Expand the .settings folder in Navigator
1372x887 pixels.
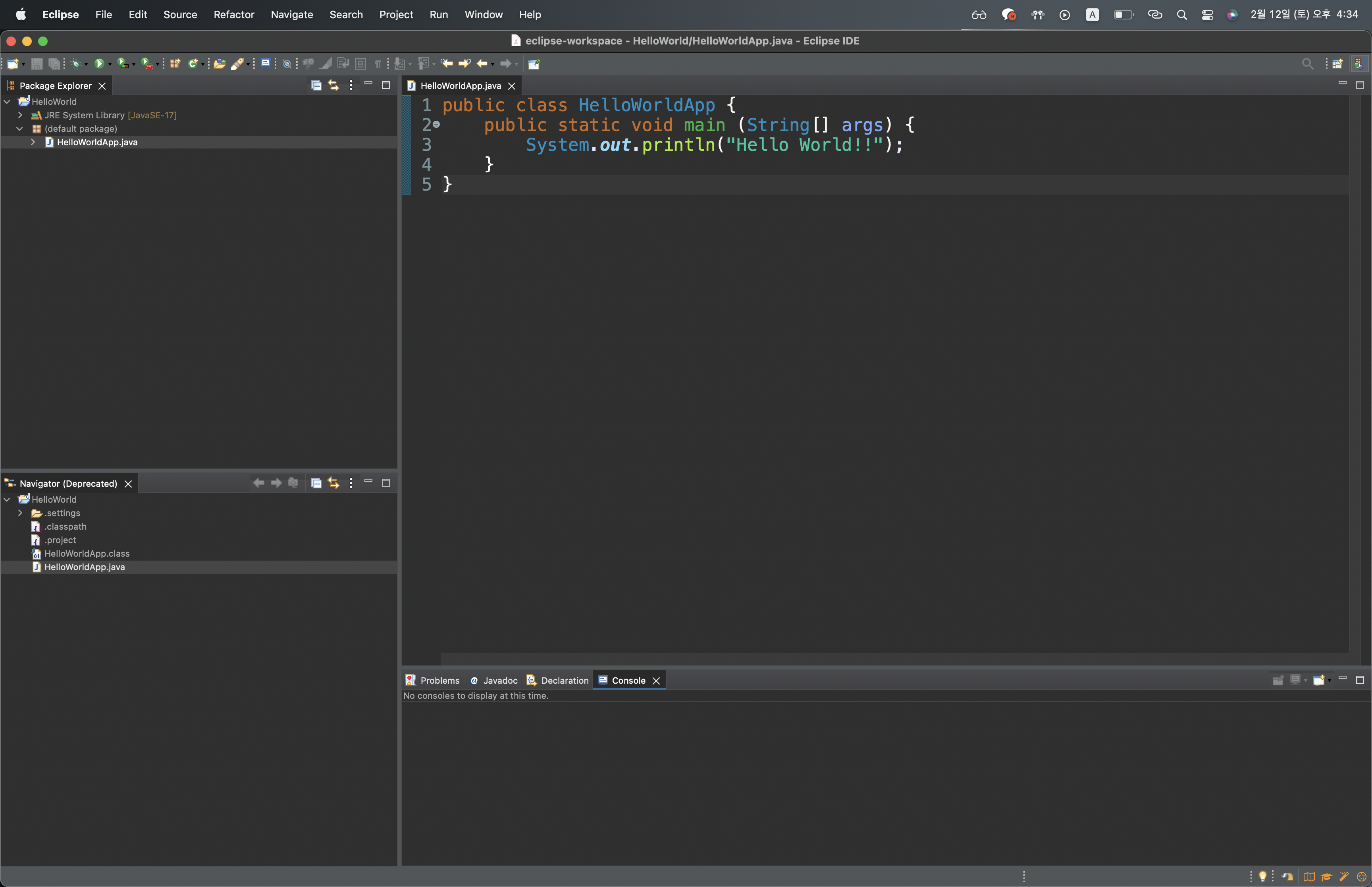pos(20,513)
